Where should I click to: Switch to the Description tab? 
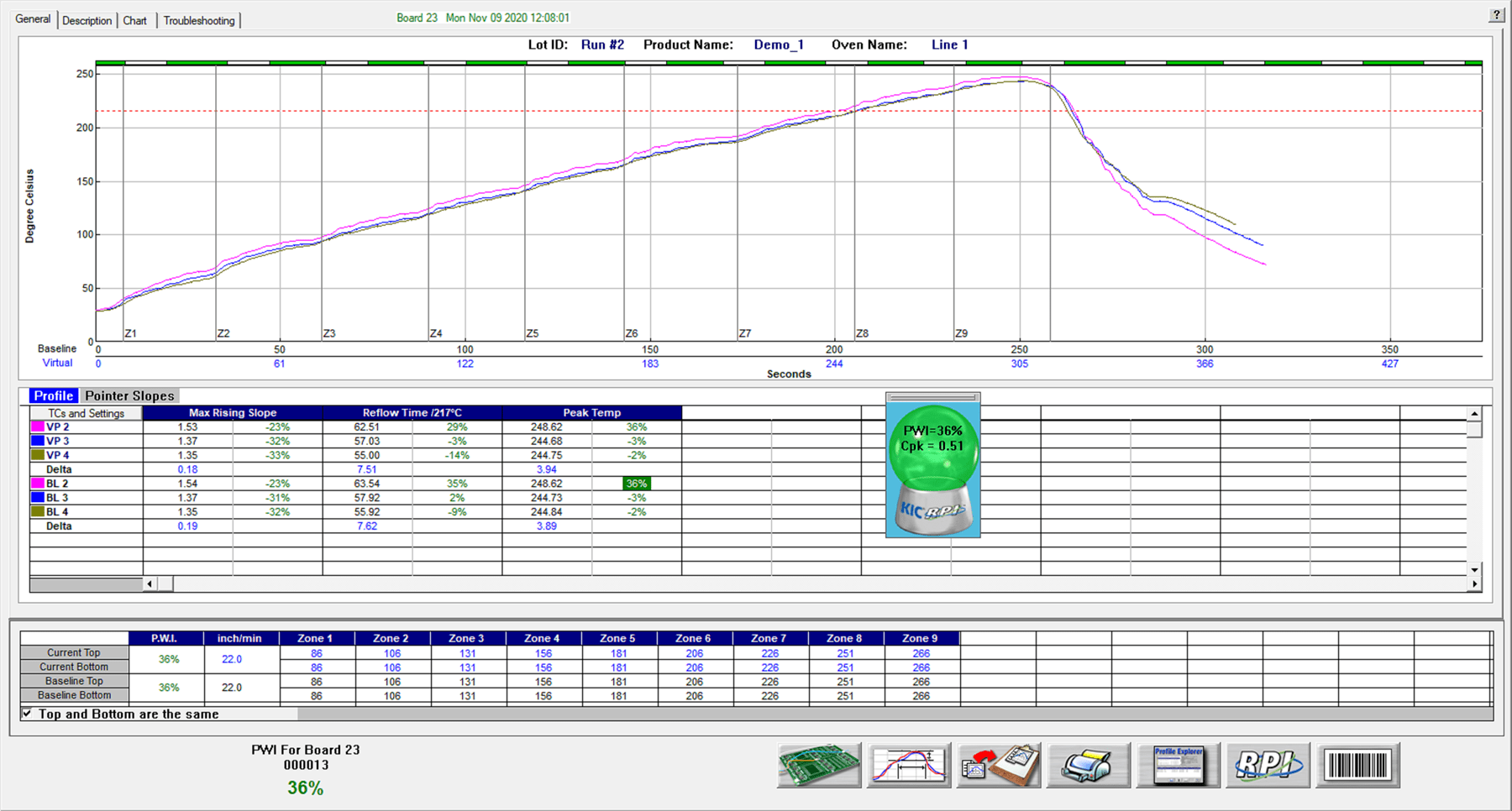click(87, 20)
